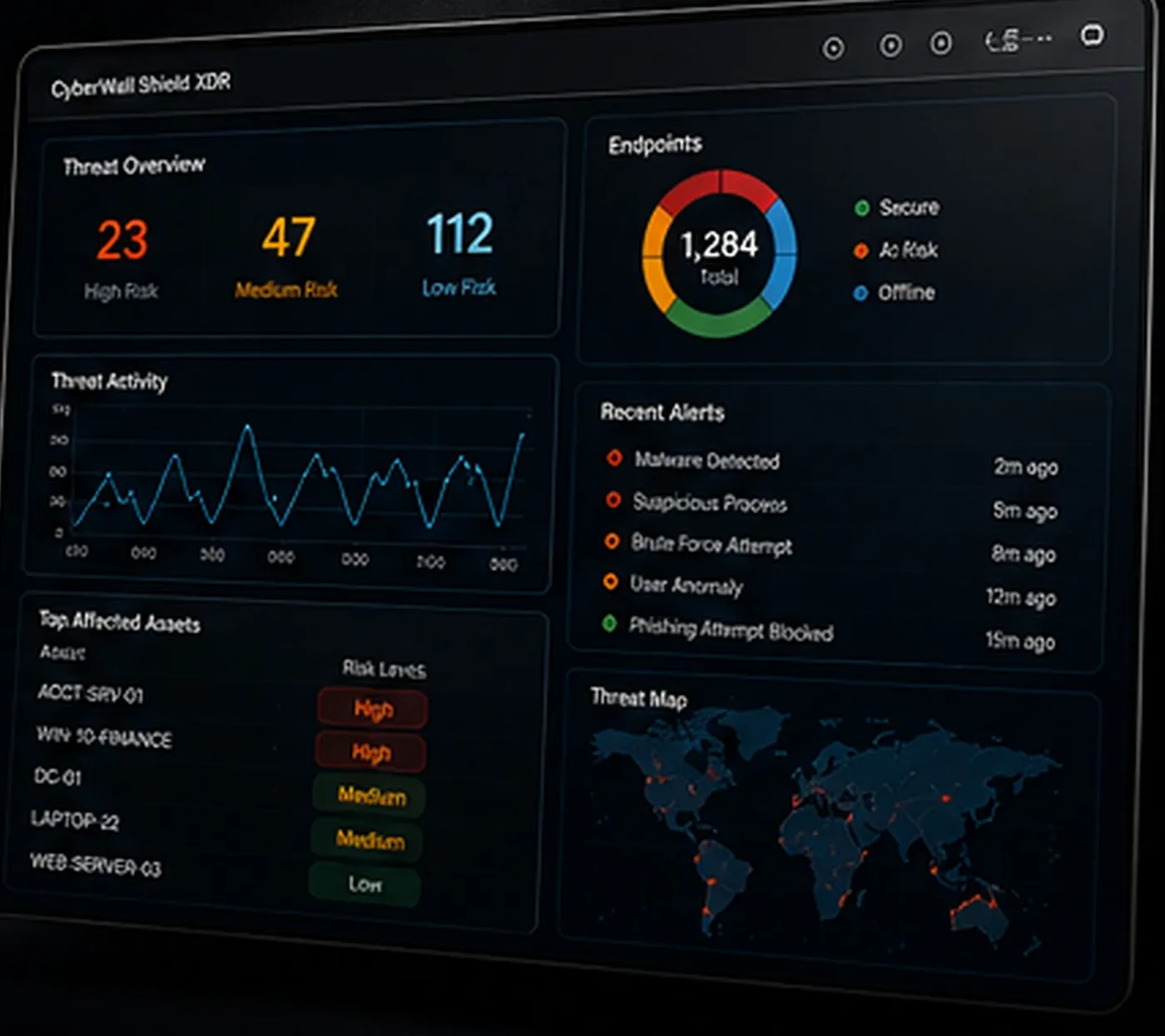
Task: Click the High badge for ACCT-SRV-01
Action: tap(373, 709)
